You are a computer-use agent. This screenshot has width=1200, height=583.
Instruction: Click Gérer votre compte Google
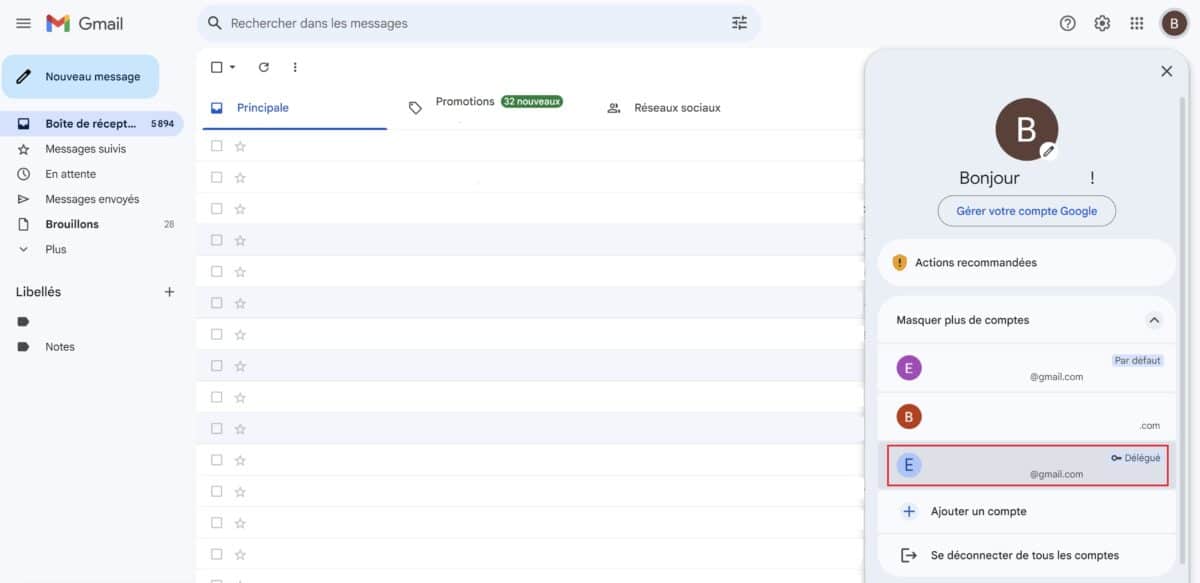(1026, 211)
